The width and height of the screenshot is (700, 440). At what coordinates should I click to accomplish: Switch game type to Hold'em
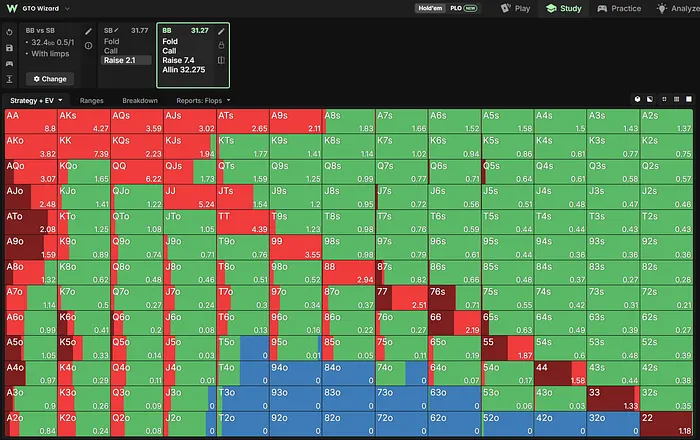pos(430,8)
